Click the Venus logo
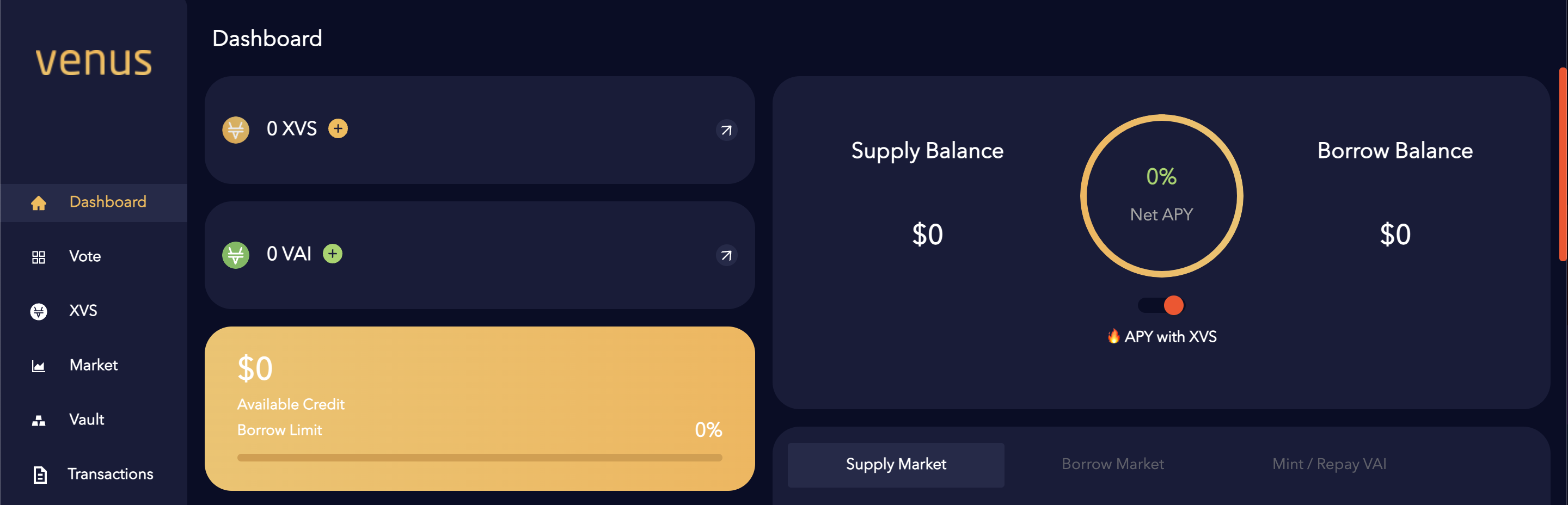1568x505 pixels. (93, 61)
